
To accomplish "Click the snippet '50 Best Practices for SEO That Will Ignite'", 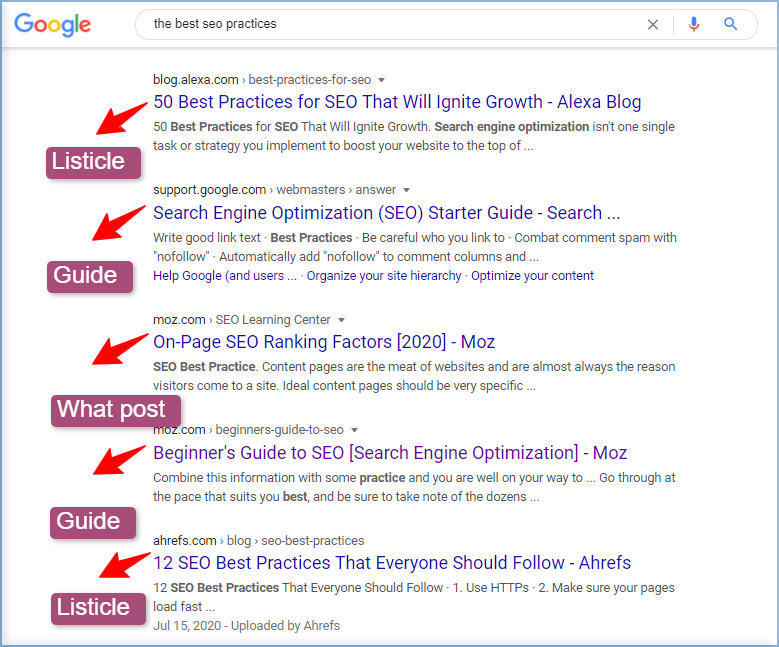I will click(413, 136).
